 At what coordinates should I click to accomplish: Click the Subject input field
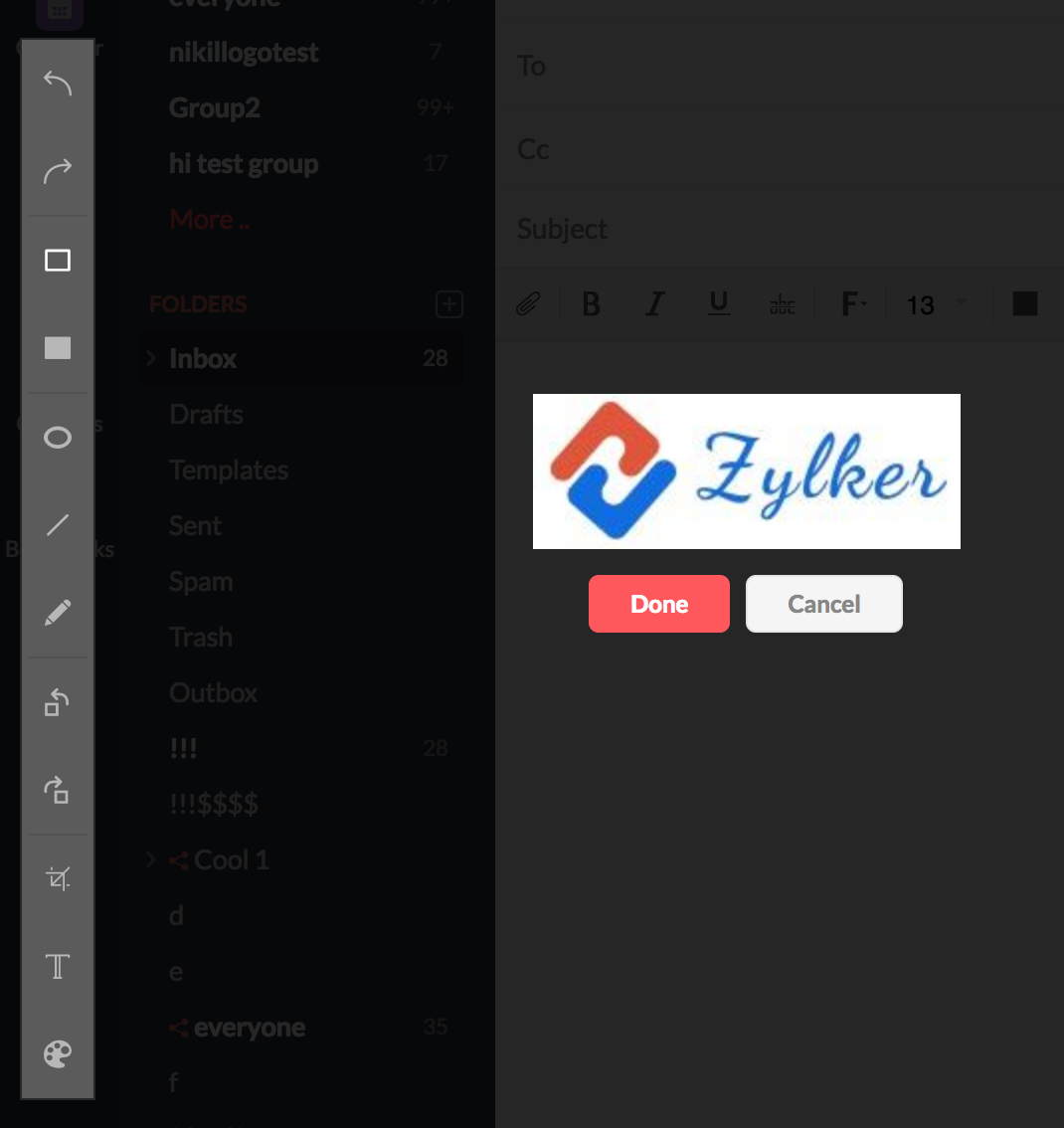point(780,229)
